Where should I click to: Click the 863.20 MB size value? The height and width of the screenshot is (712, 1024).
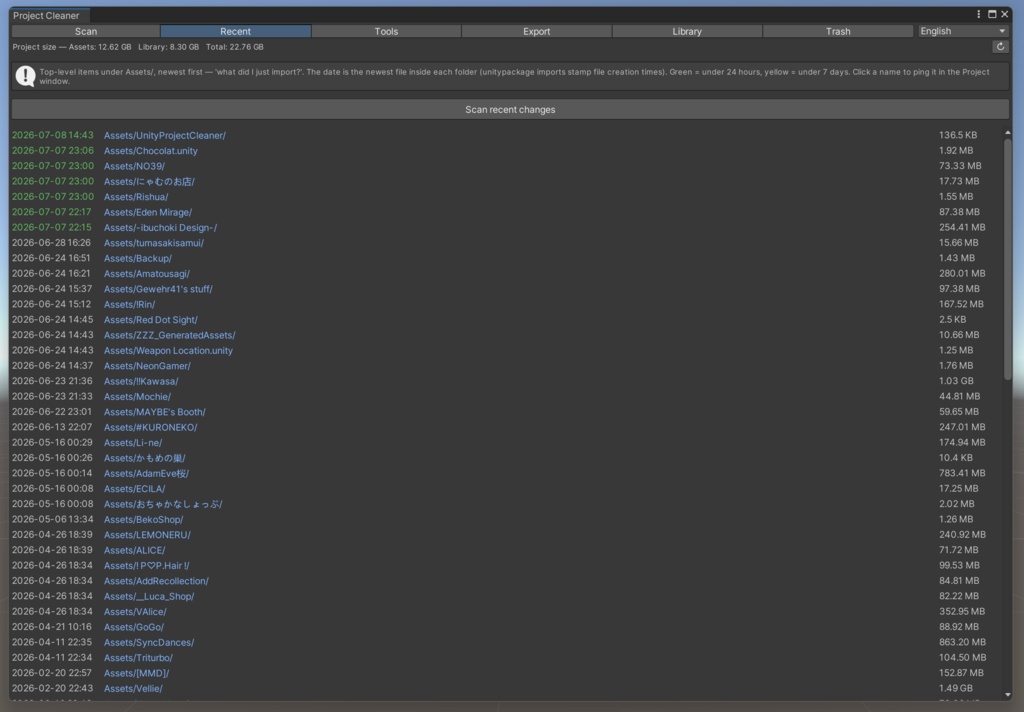962,642
